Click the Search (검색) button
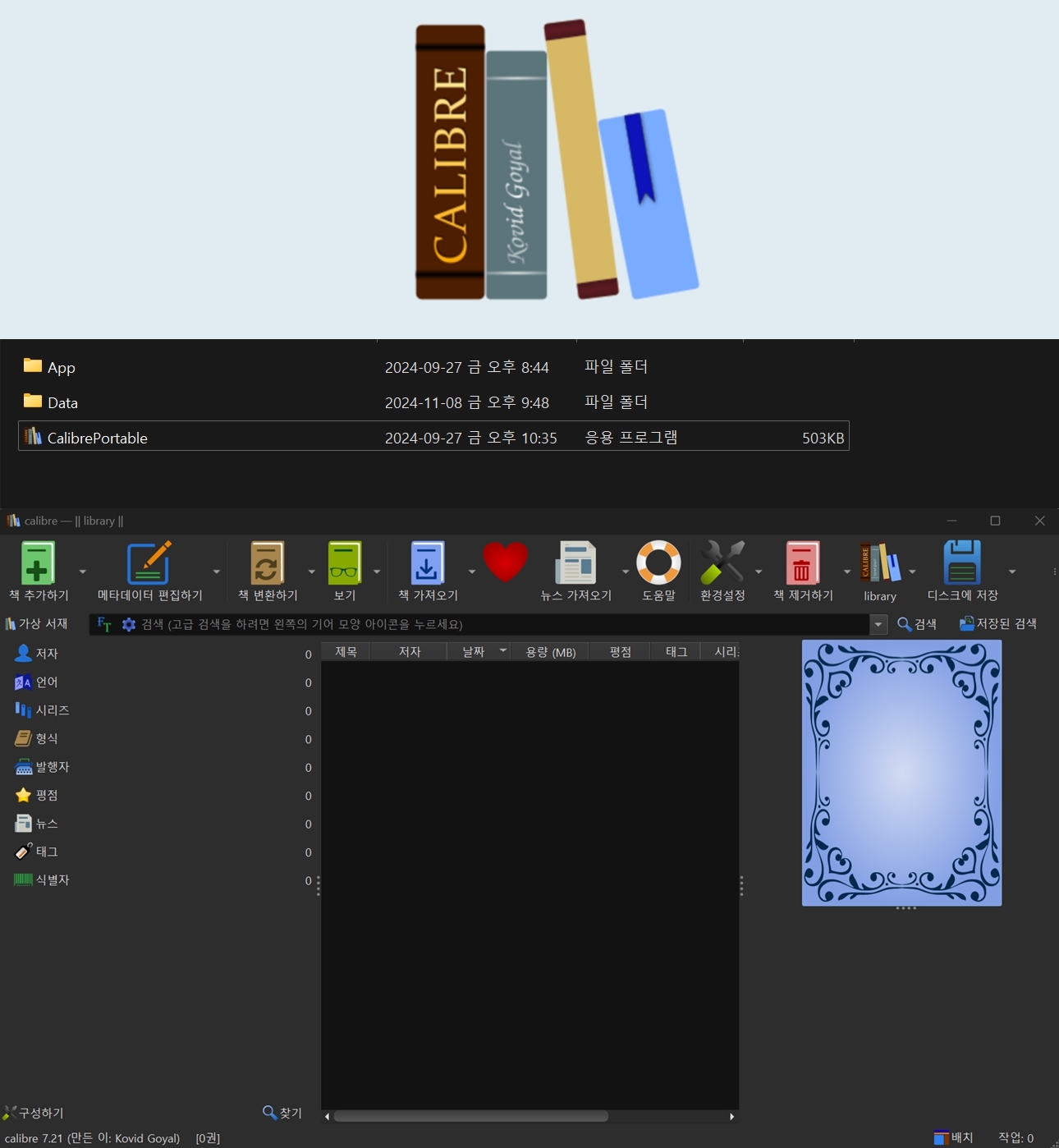 tap(917, 624)
